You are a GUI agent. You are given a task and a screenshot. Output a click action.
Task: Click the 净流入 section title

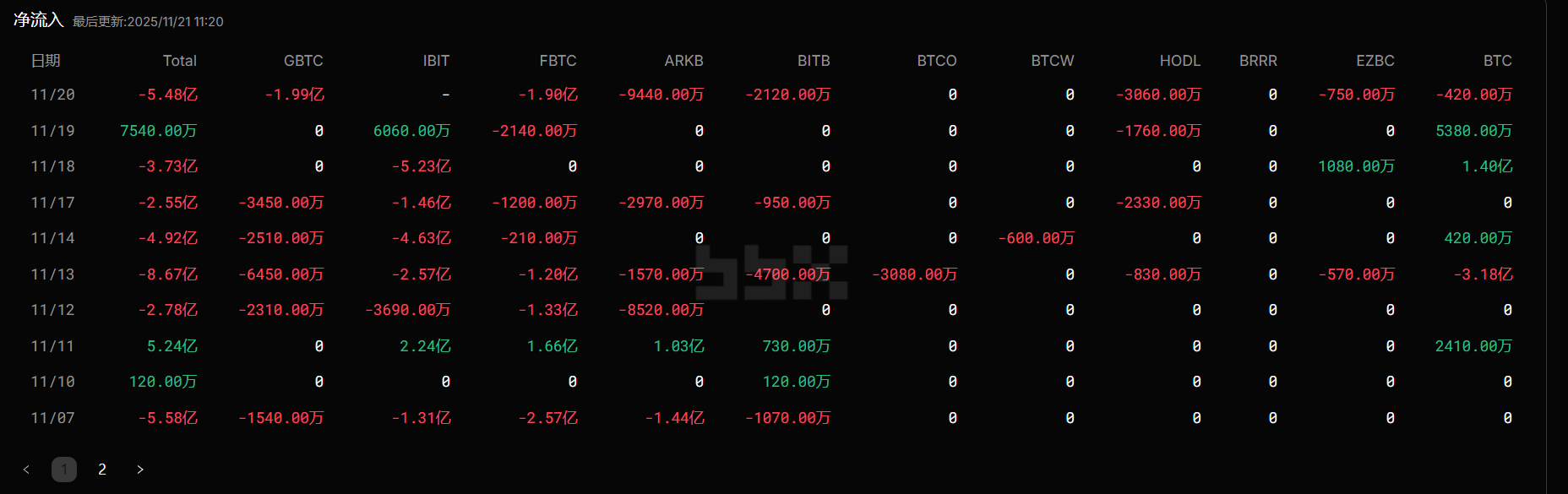click(x=38, y=20)
